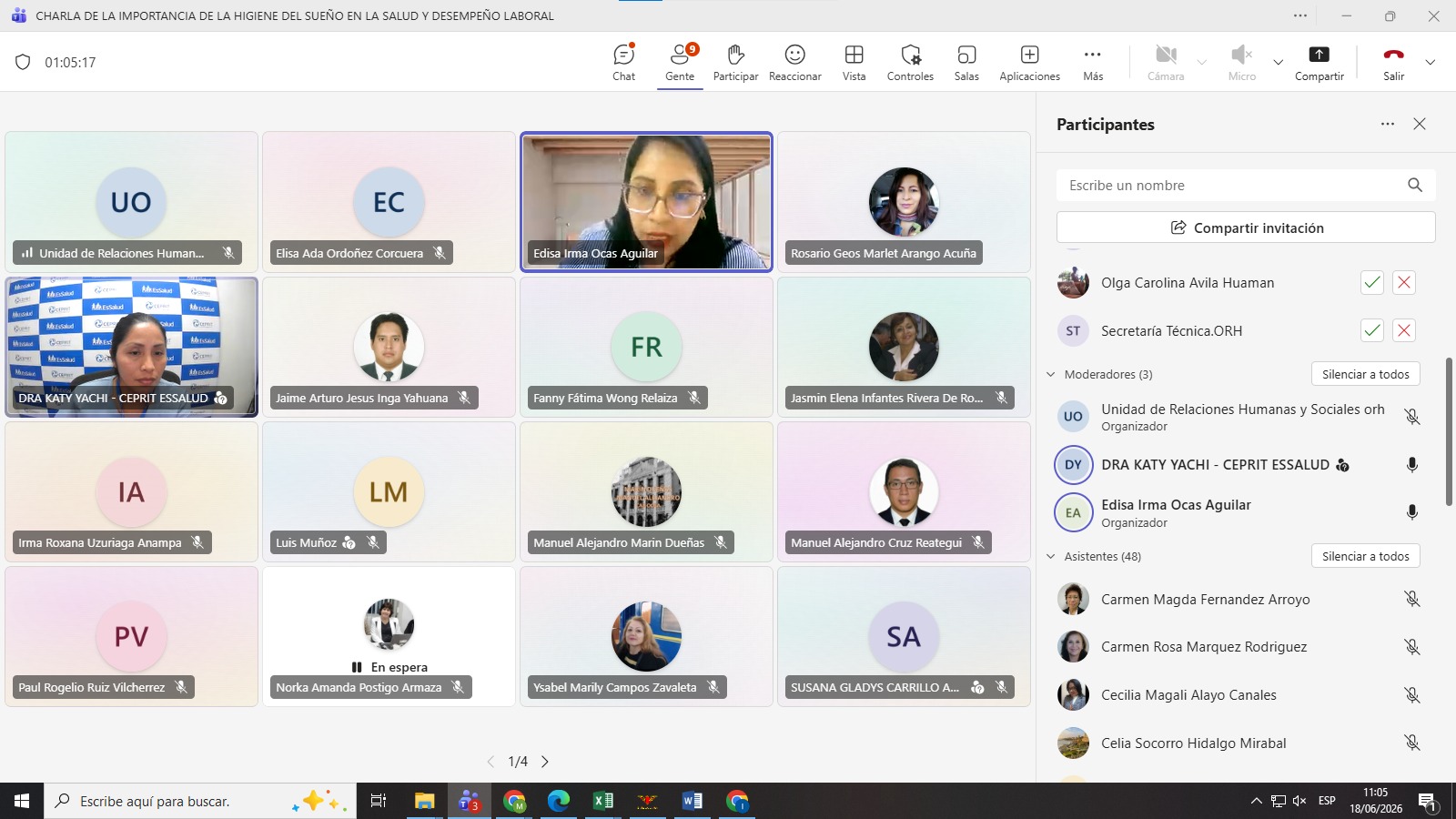Viewport: 1456px width, 819px height.
Task: Open the Reaccionar emoji menu
Action: tap(794, 63)
